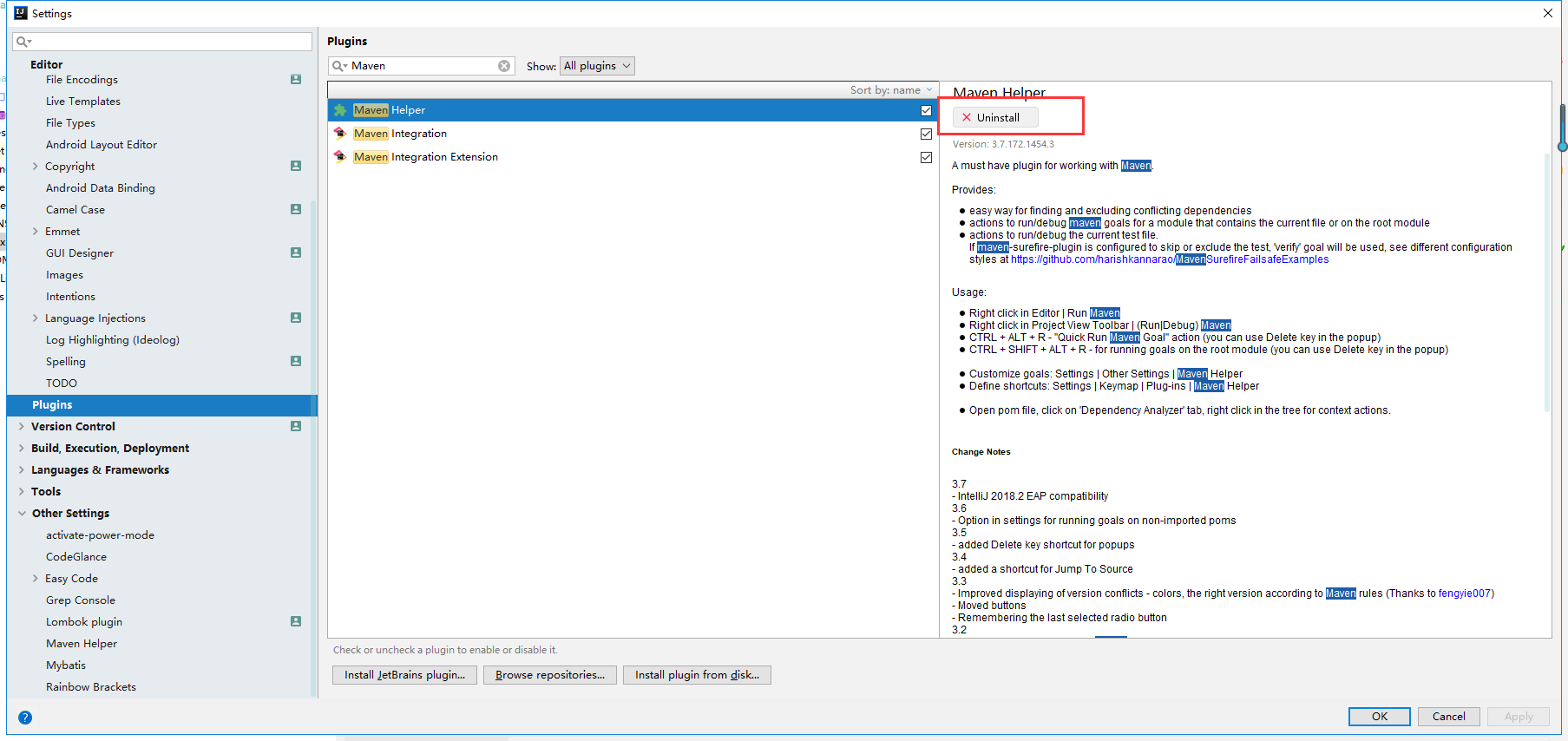Screen dimensions: 1568x741
Task: Click Install plugin from disk button
Action: click(x=697, y=675)
